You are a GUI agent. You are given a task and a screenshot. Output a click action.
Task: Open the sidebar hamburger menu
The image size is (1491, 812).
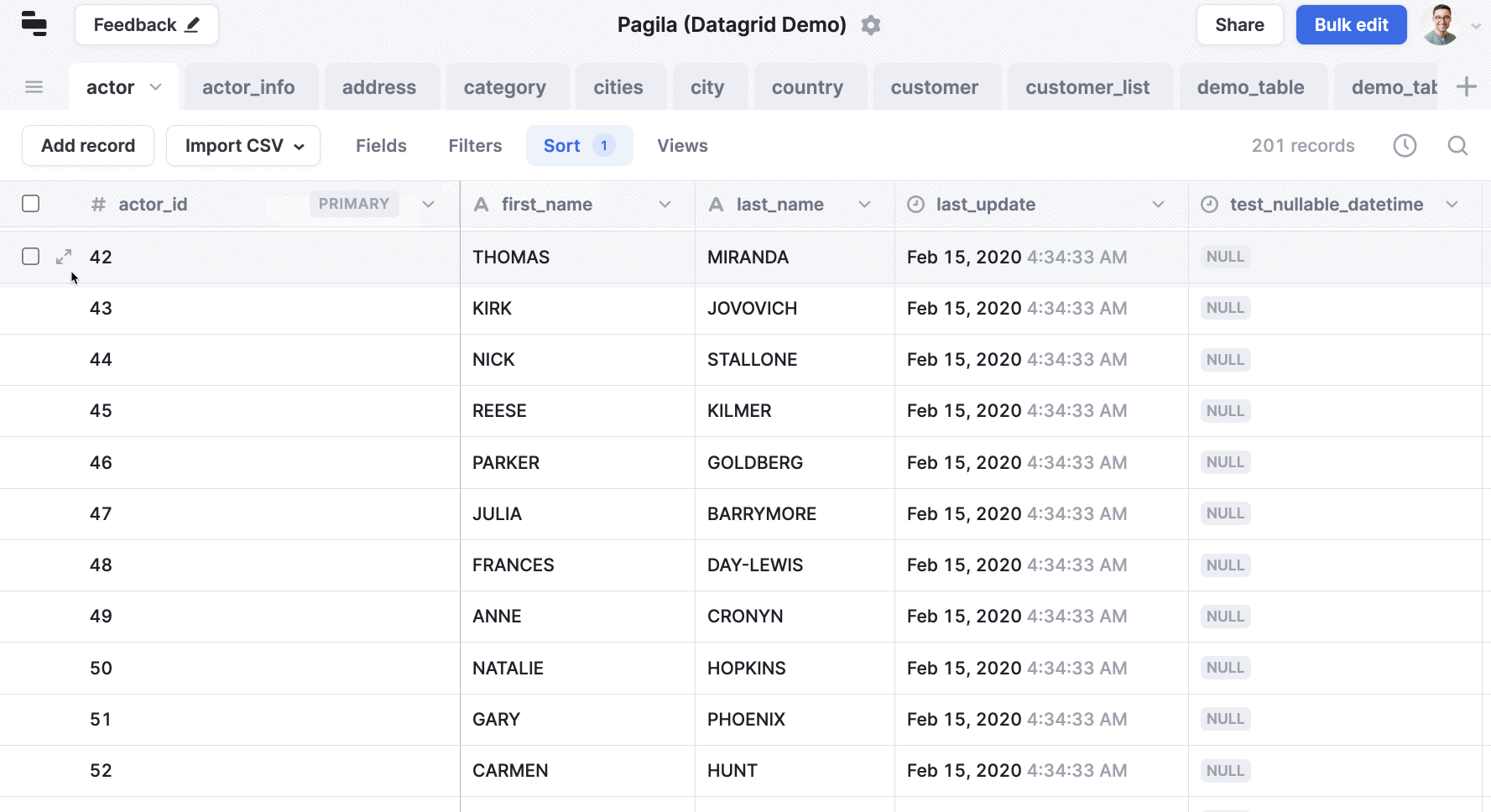pyautogui.click(x=34, y=86)
